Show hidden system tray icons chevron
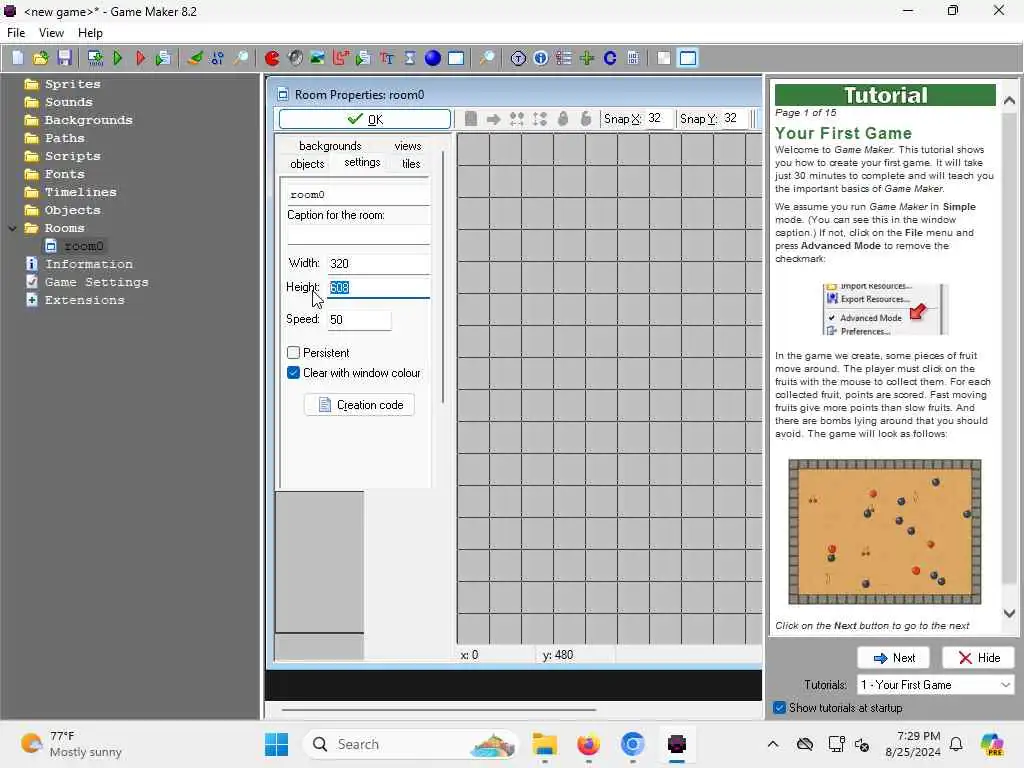Viewport: 1024px width, 768px height. (773, 744)
